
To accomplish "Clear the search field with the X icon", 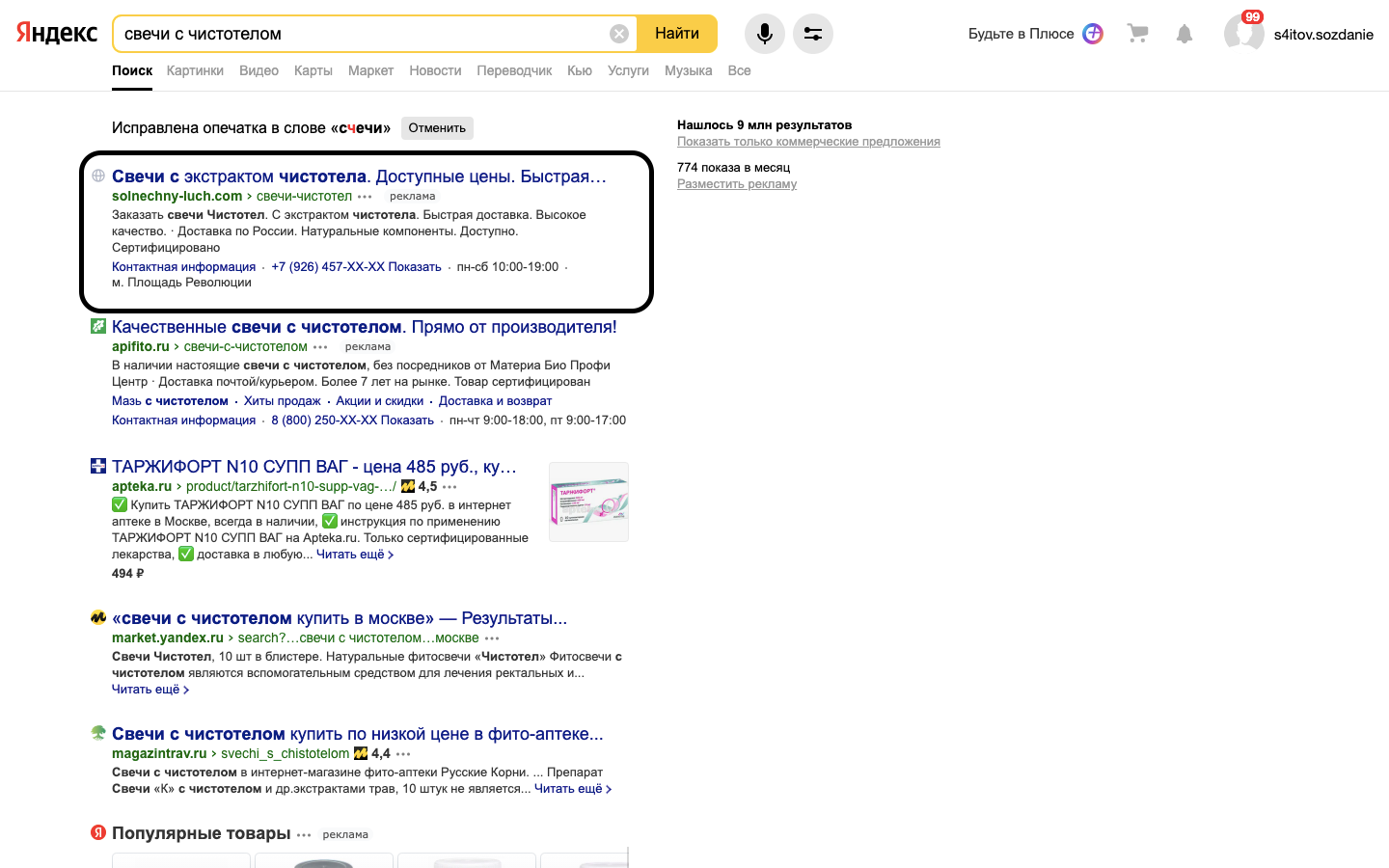I will [619, 34].
